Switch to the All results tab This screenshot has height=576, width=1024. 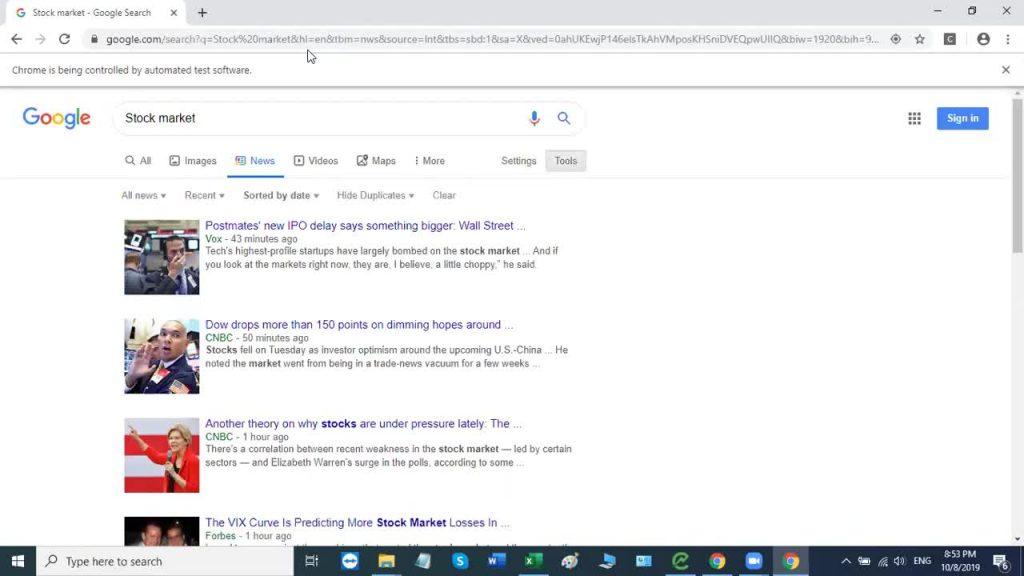pos(138,161)
